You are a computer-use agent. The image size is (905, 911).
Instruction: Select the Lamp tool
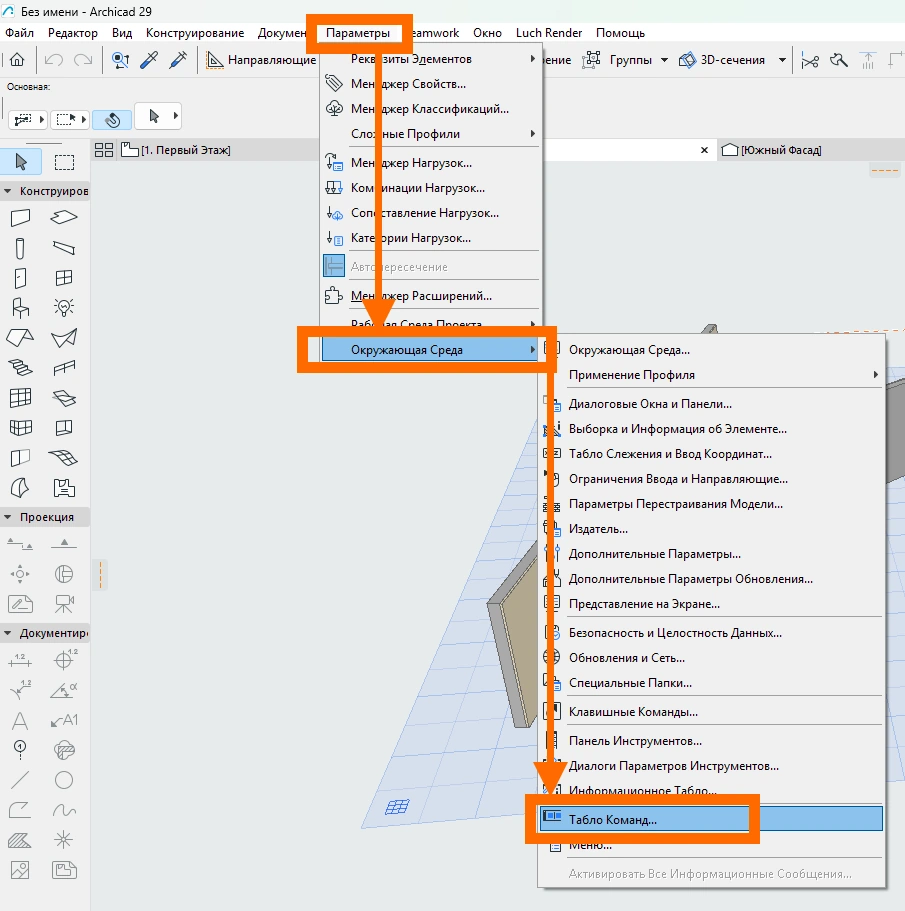pos(64,307)
